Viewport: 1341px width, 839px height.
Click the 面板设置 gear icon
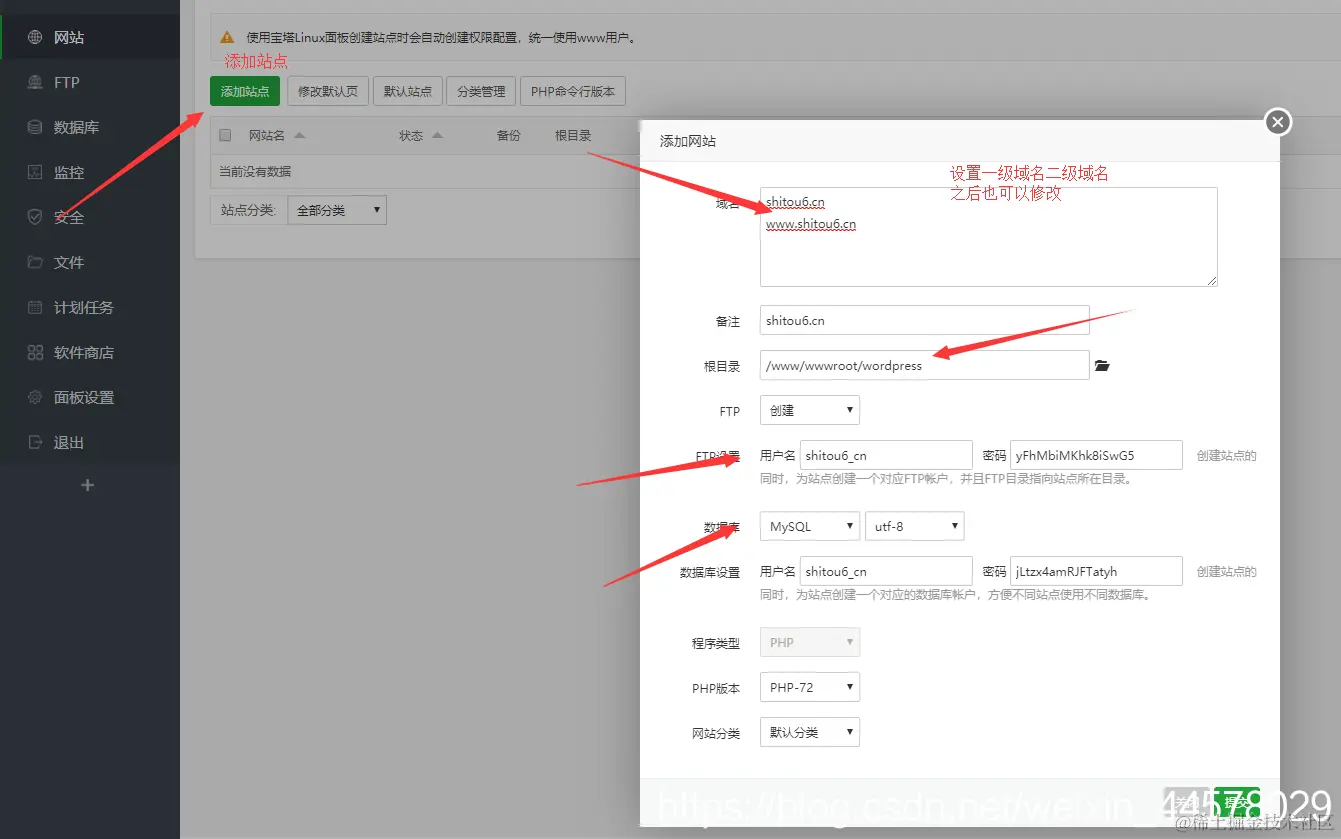tap(35, 398)
